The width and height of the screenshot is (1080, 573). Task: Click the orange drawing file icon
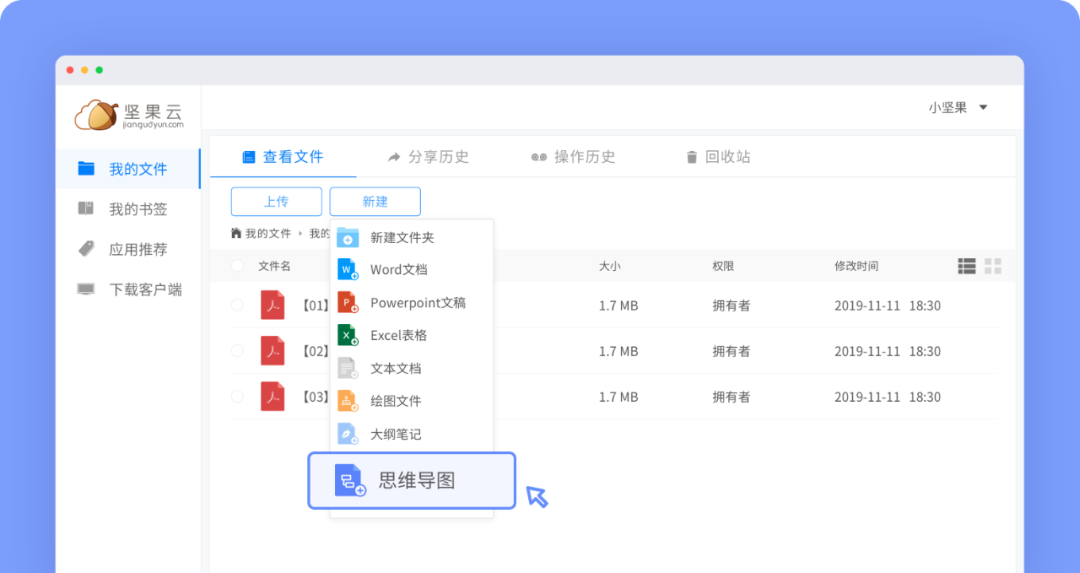(x=347, y=401)
